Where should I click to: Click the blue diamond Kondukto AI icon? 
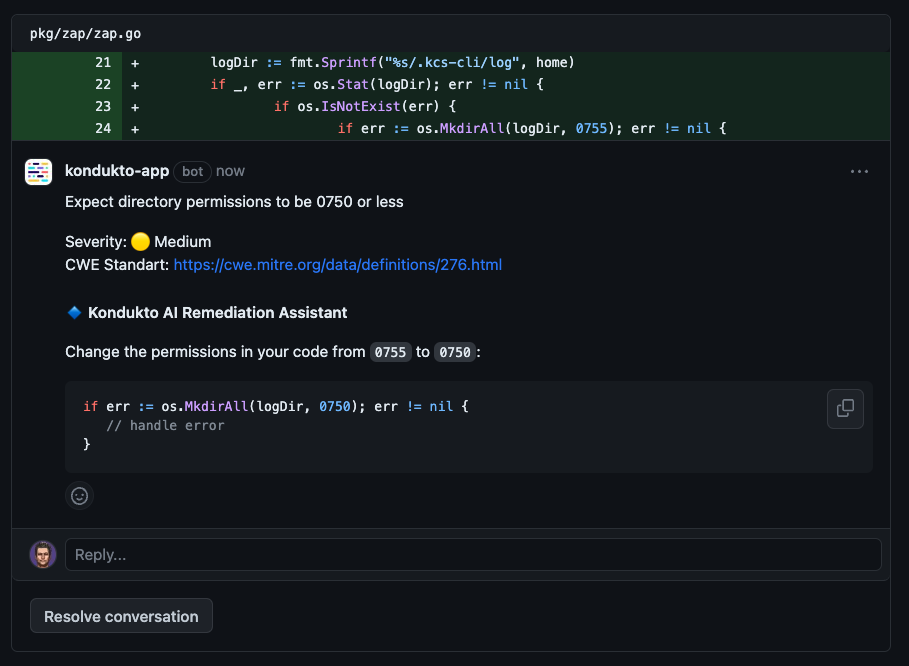73,312
